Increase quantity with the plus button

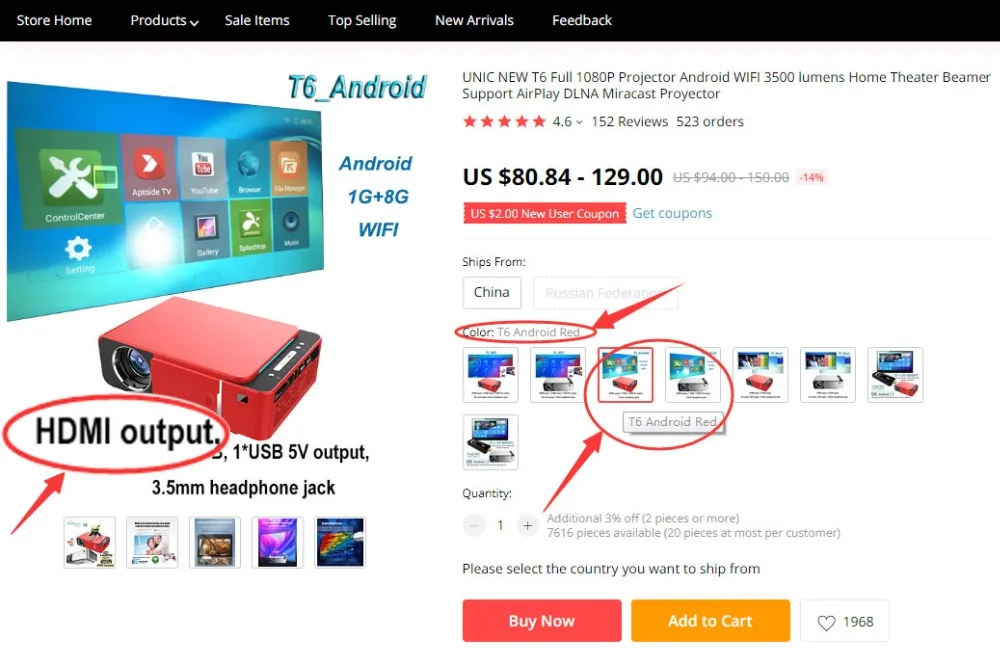coord(527,525)
